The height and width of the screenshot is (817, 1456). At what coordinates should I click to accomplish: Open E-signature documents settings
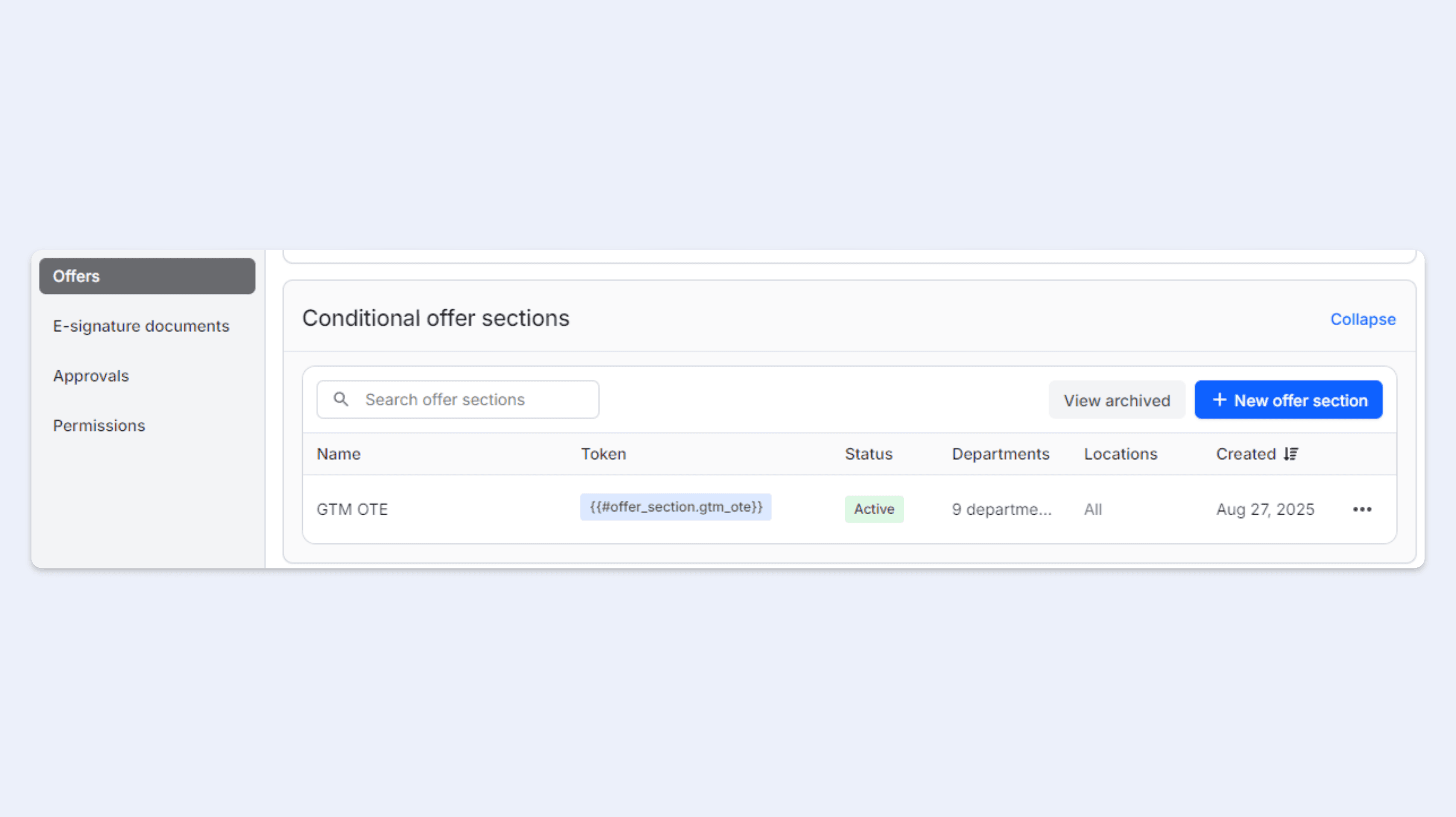click(x=142, y=326)
